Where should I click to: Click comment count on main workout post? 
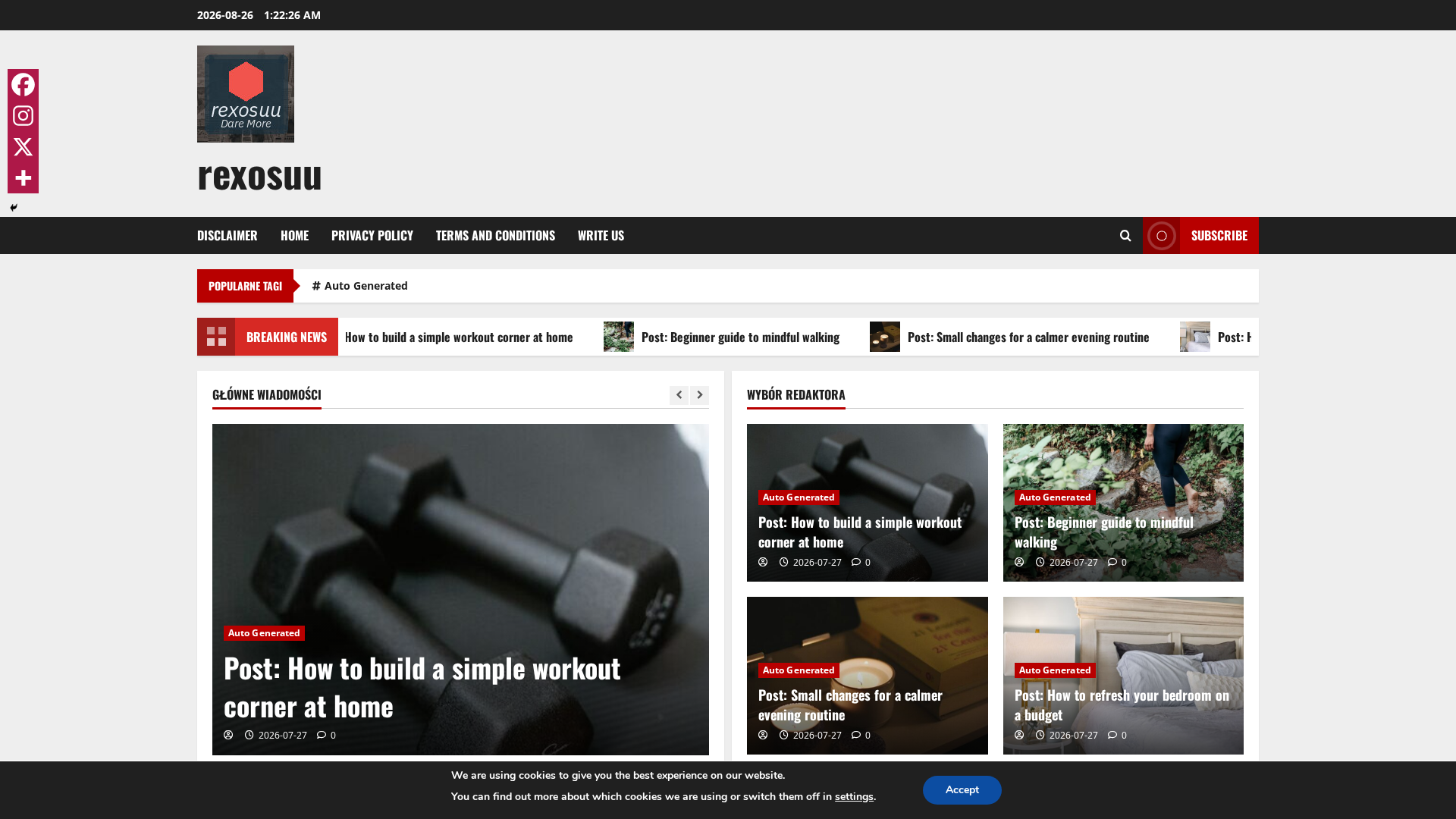[326, 735]
